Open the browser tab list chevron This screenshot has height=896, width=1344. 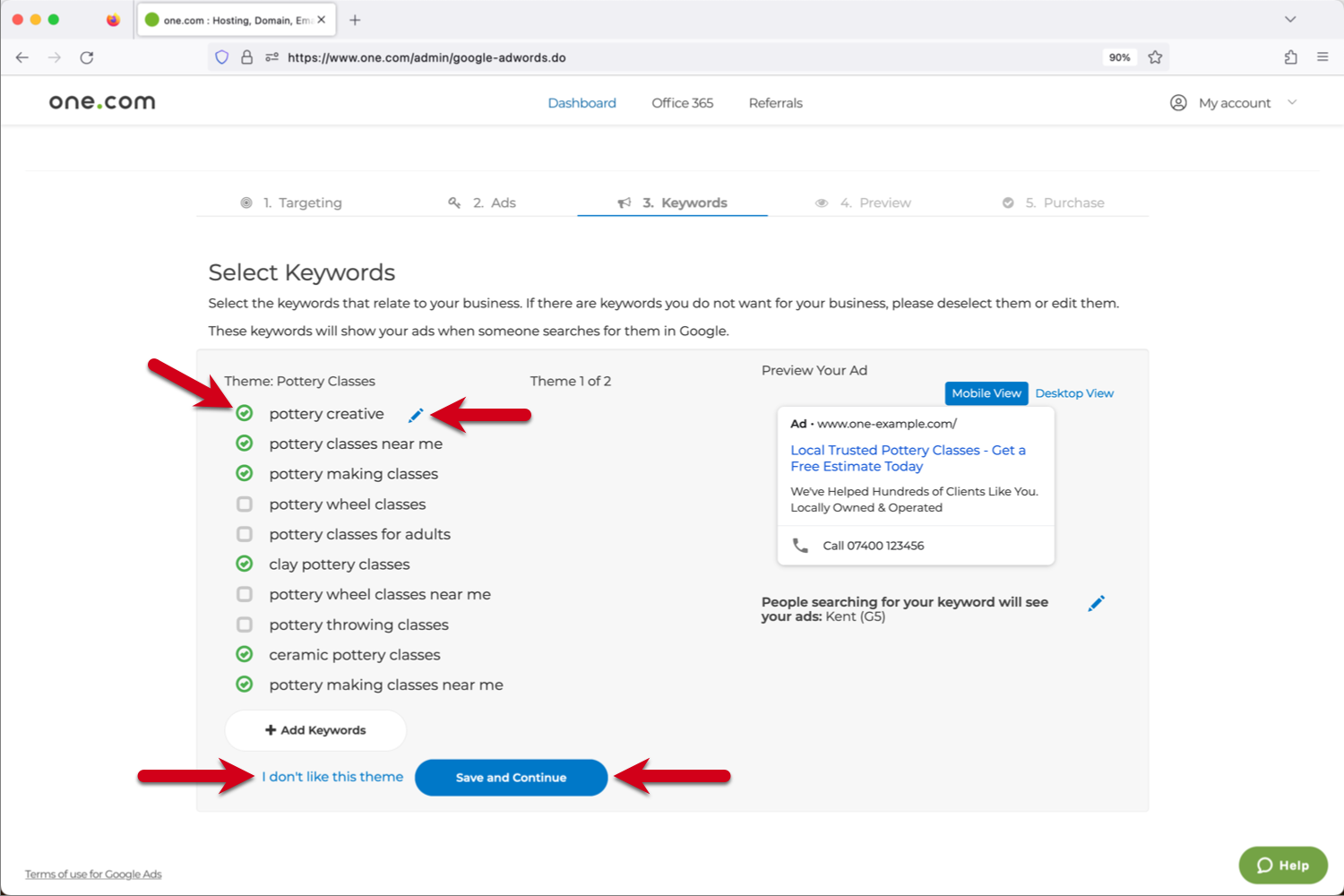1290,20
